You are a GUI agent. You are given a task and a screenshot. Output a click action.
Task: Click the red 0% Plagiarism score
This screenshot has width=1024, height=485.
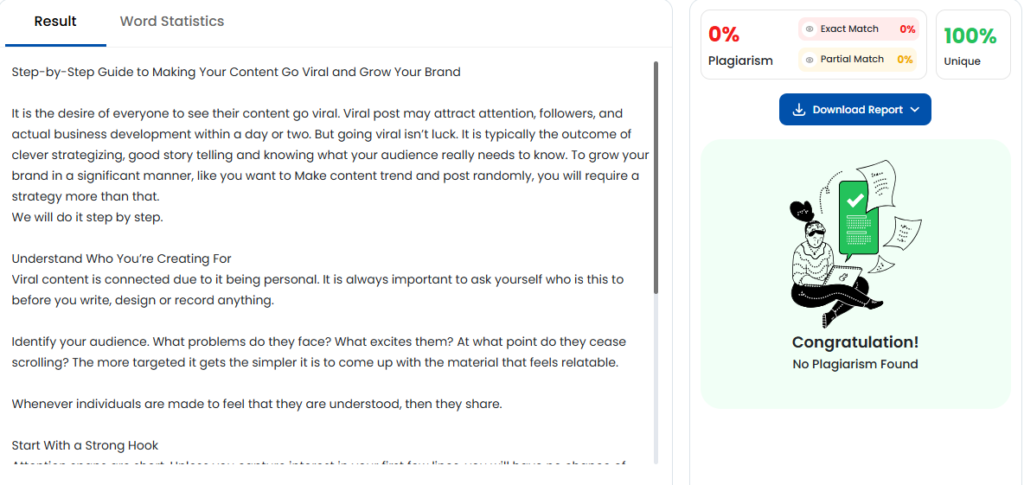click(x=724, y=35)
